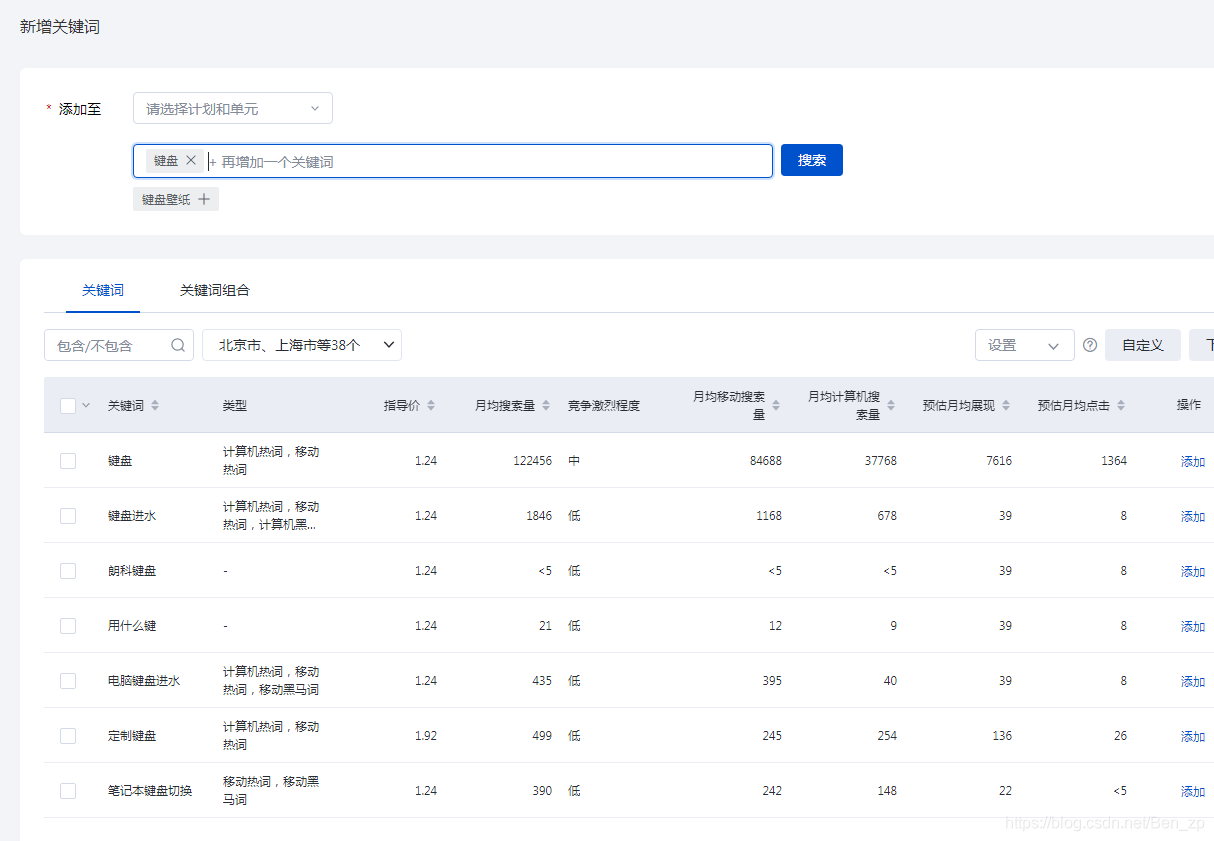Check the 用什么键 row checkbox
1214x841 pixels.
tap(68, 626)
